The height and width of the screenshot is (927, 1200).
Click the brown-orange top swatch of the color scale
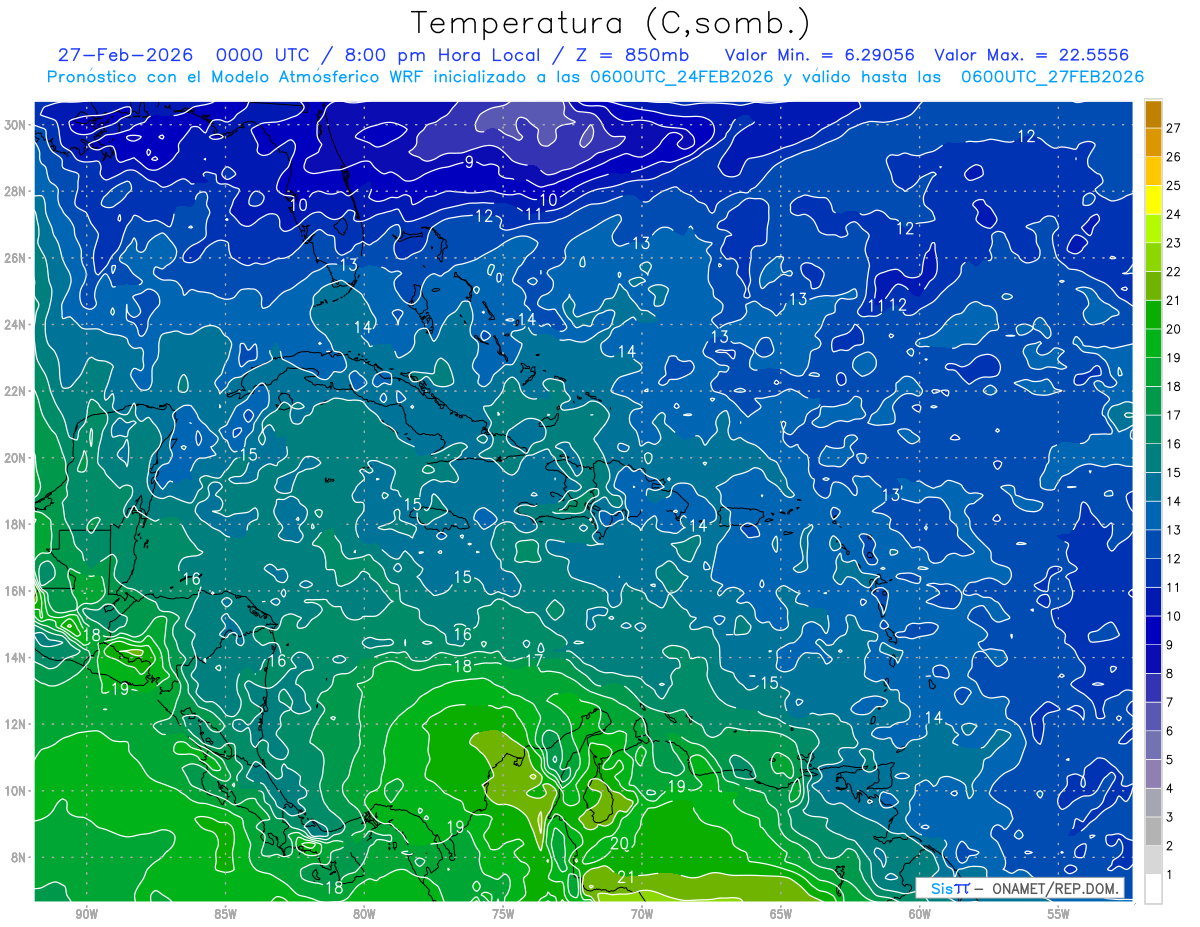(1153, 114)
